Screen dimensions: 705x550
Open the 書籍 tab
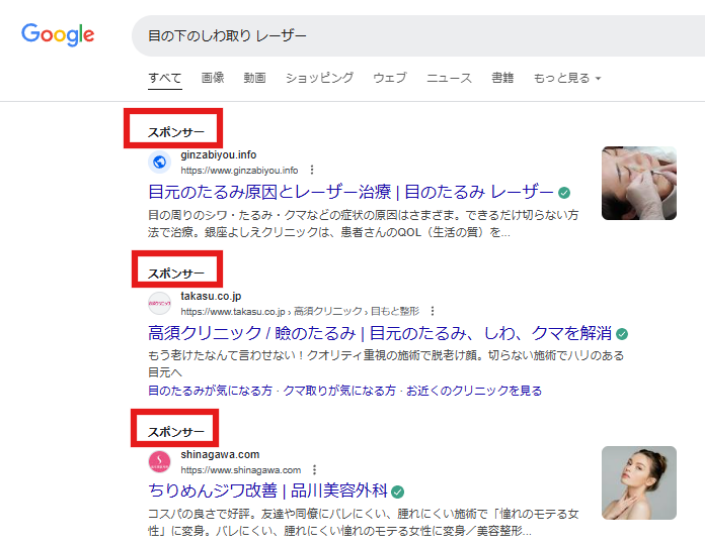point(503,78)
